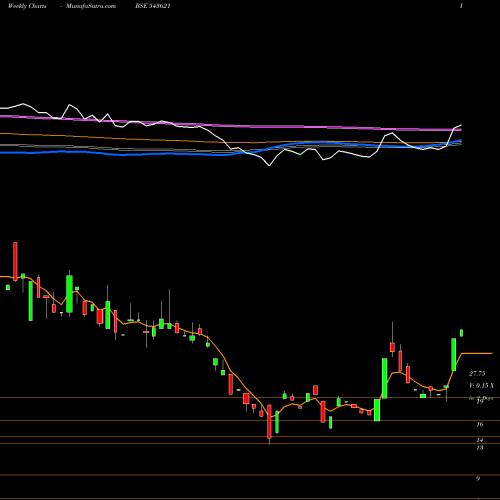This screenshot has width=500, height=500.
Task: Click the '13' price level label
Action: click(480, 448)
